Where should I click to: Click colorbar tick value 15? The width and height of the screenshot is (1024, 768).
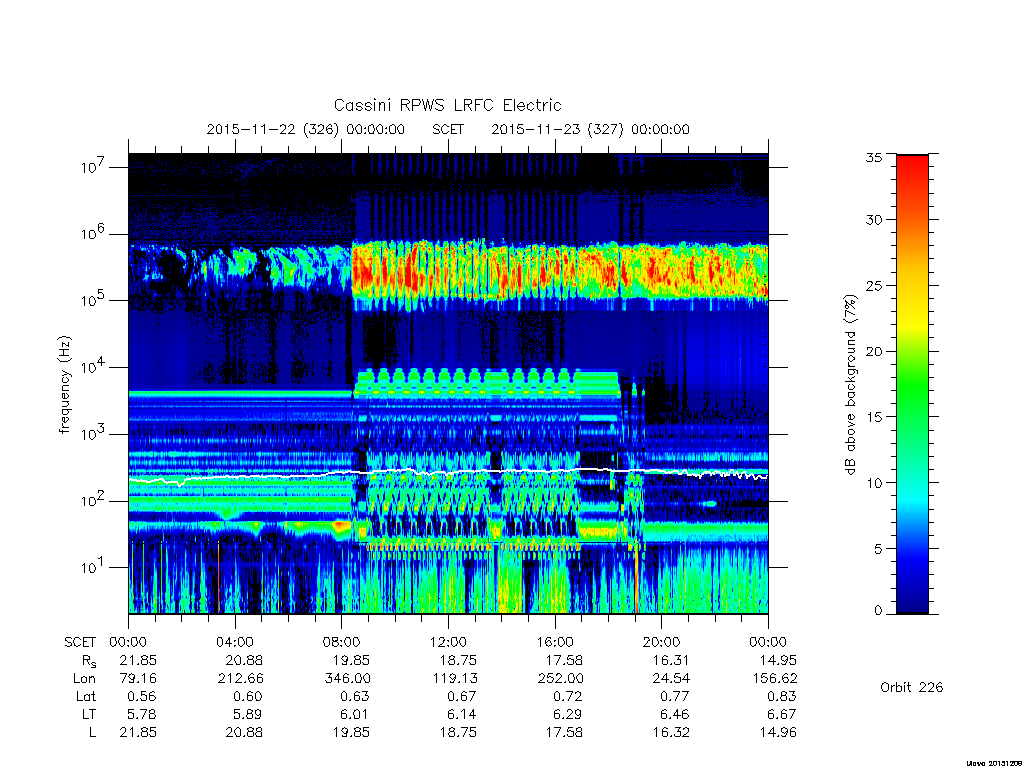pyautogui.click(x=874, y=417)
